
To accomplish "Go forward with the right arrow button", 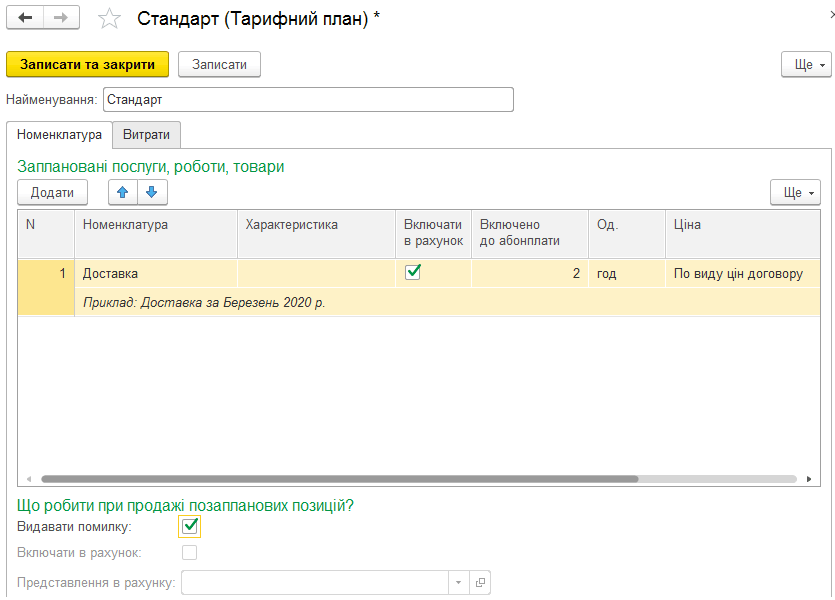I will (x=61, y=18).
